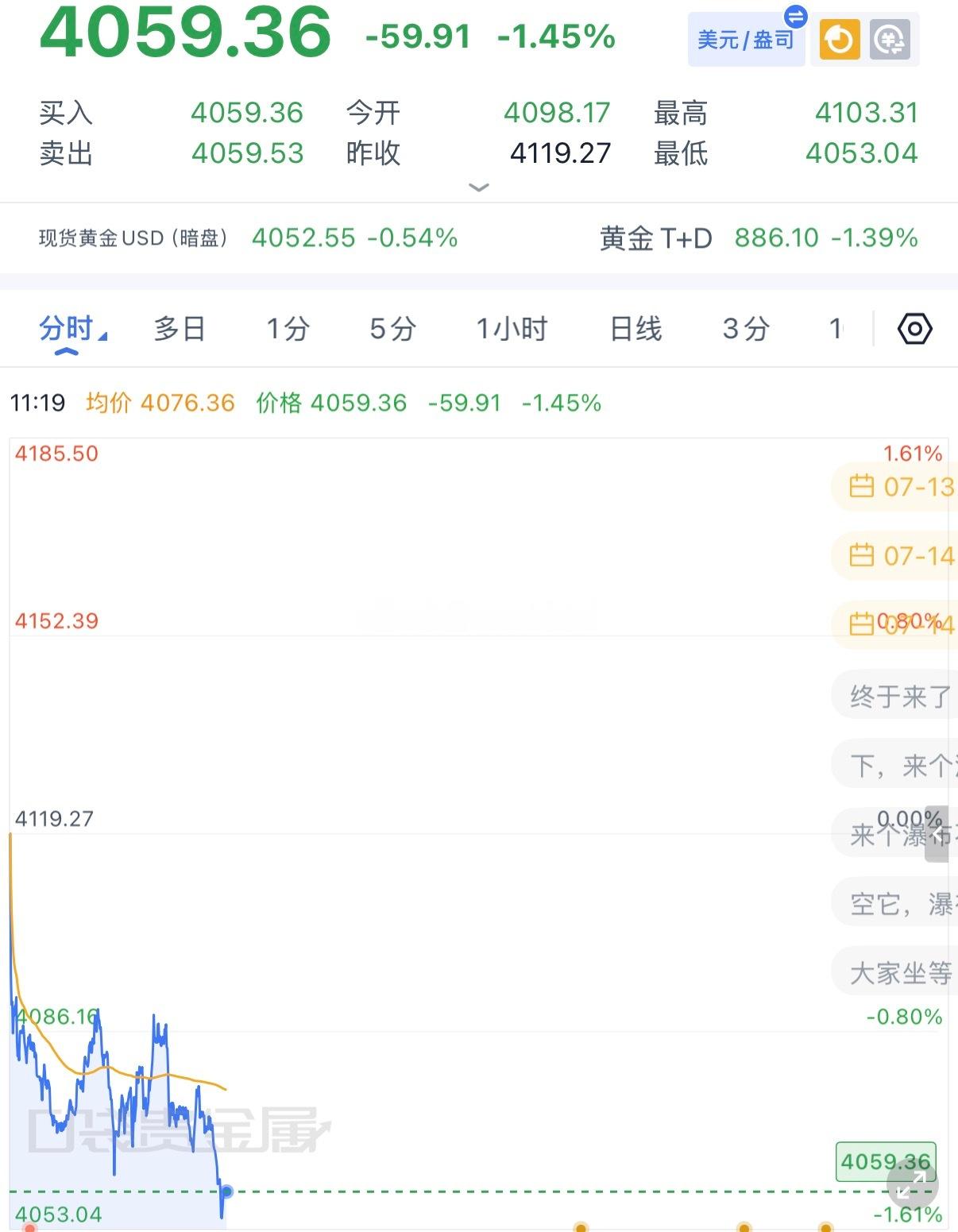Switch to the 多日 tab
Screen dimensions: 958x1232
point(180,329)
